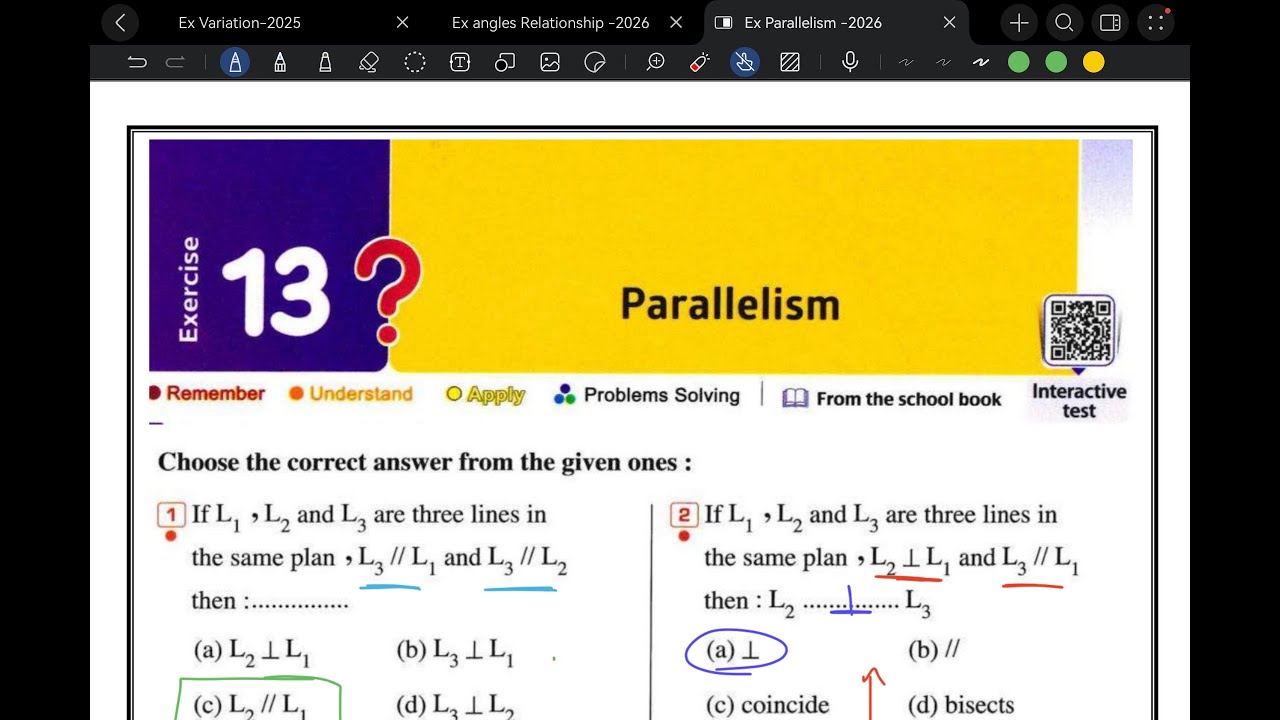Choose the medium stroke width
This screenshot has height=720, width=1280.
click(943, 63)
